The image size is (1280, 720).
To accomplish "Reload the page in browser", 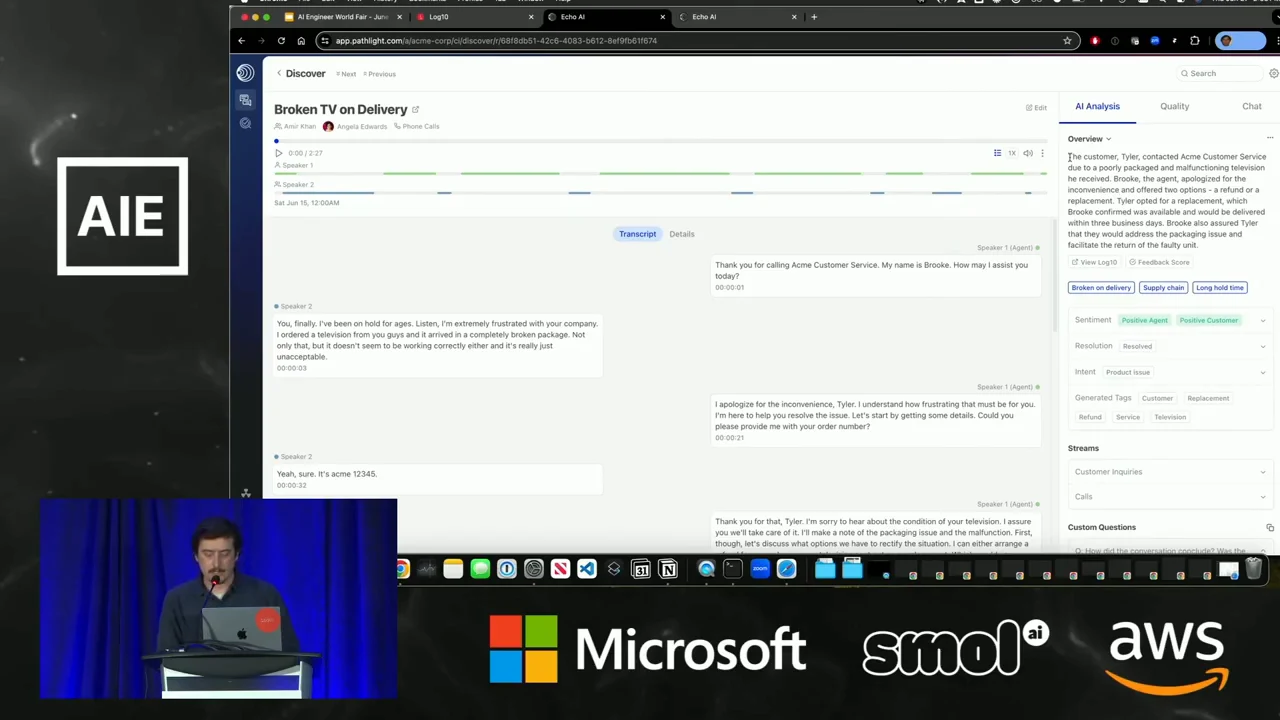I will tap(281, 41).
